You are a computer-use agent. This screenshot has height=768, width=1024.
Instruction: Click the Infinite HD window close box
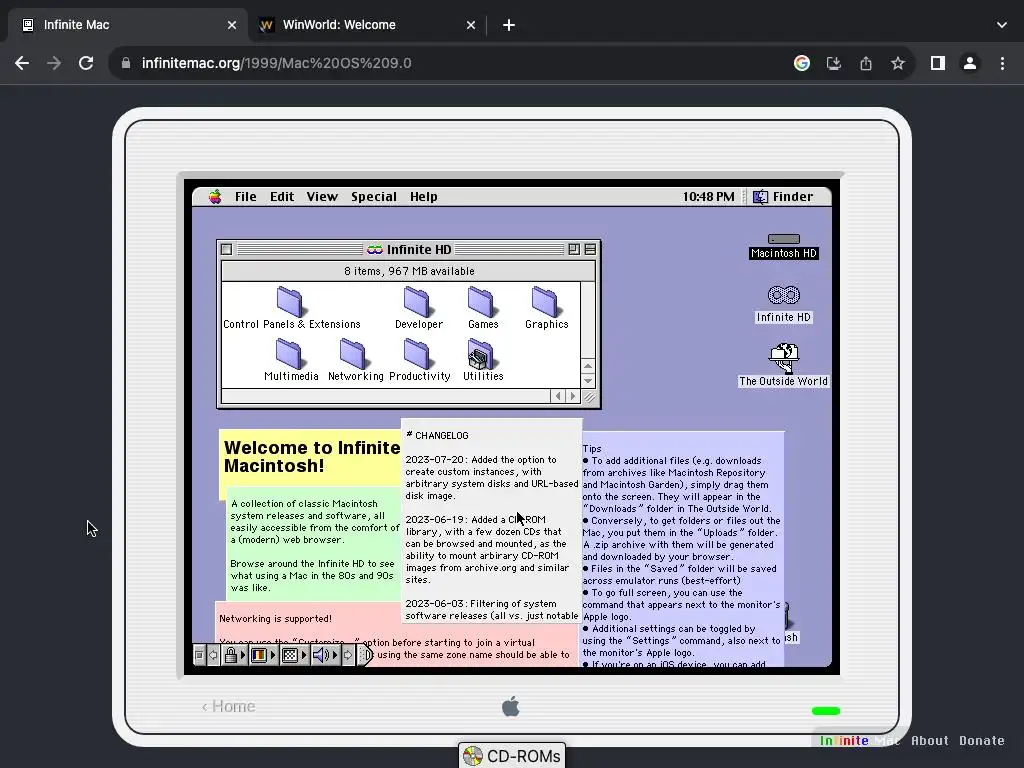point(227,249)
